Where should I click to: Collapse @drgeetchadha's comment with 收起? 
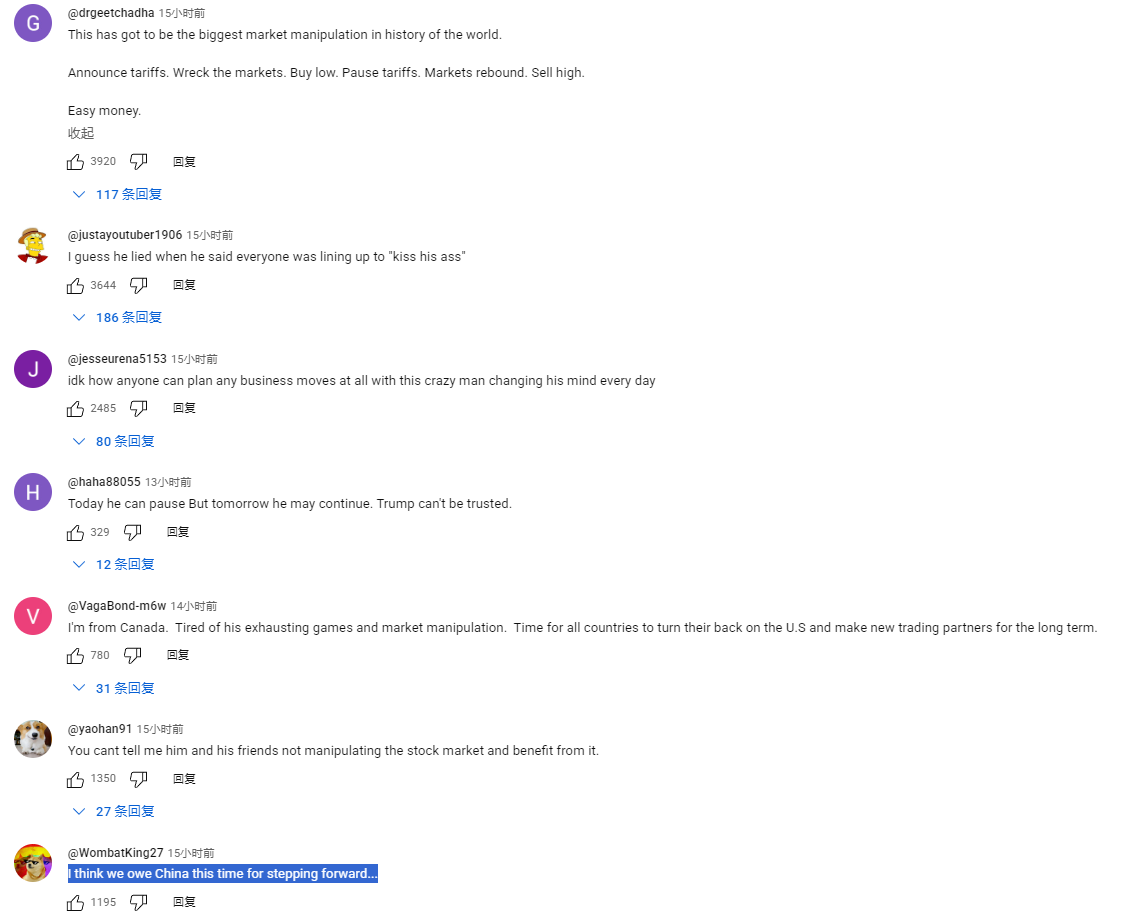[81, 134]
